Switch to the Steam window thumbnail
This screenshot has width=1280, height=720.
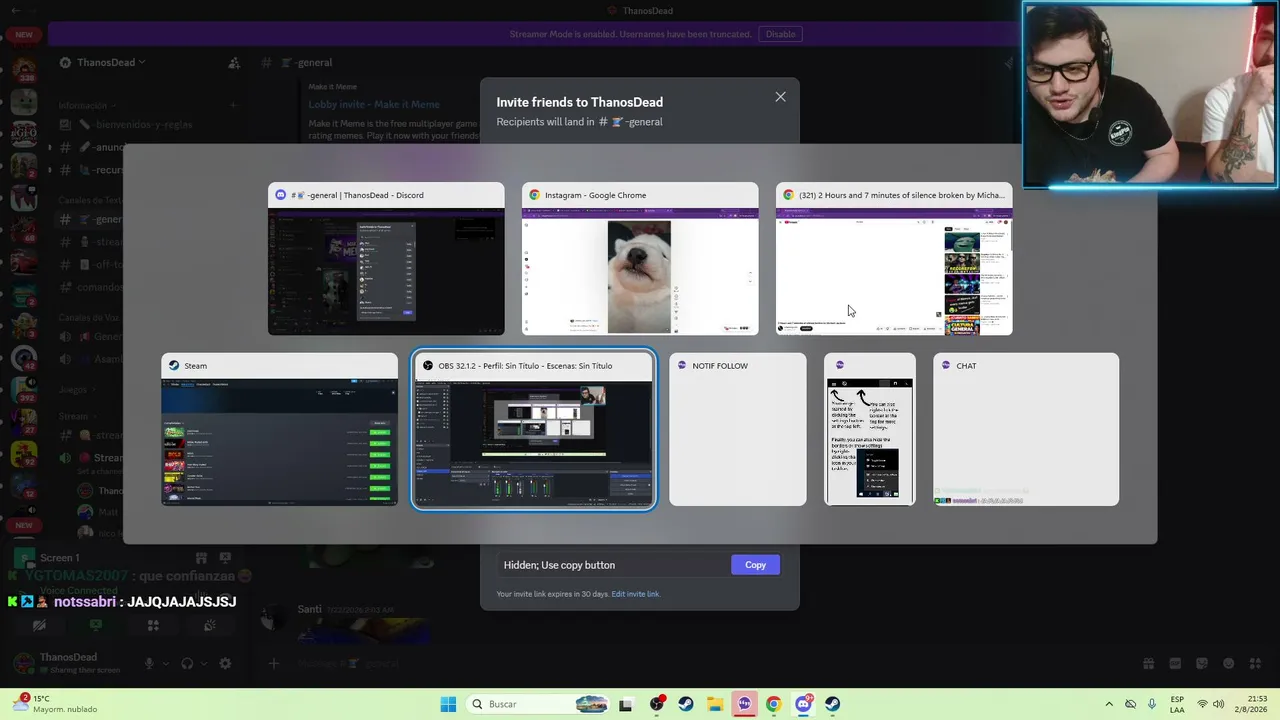tap(279, 429)
